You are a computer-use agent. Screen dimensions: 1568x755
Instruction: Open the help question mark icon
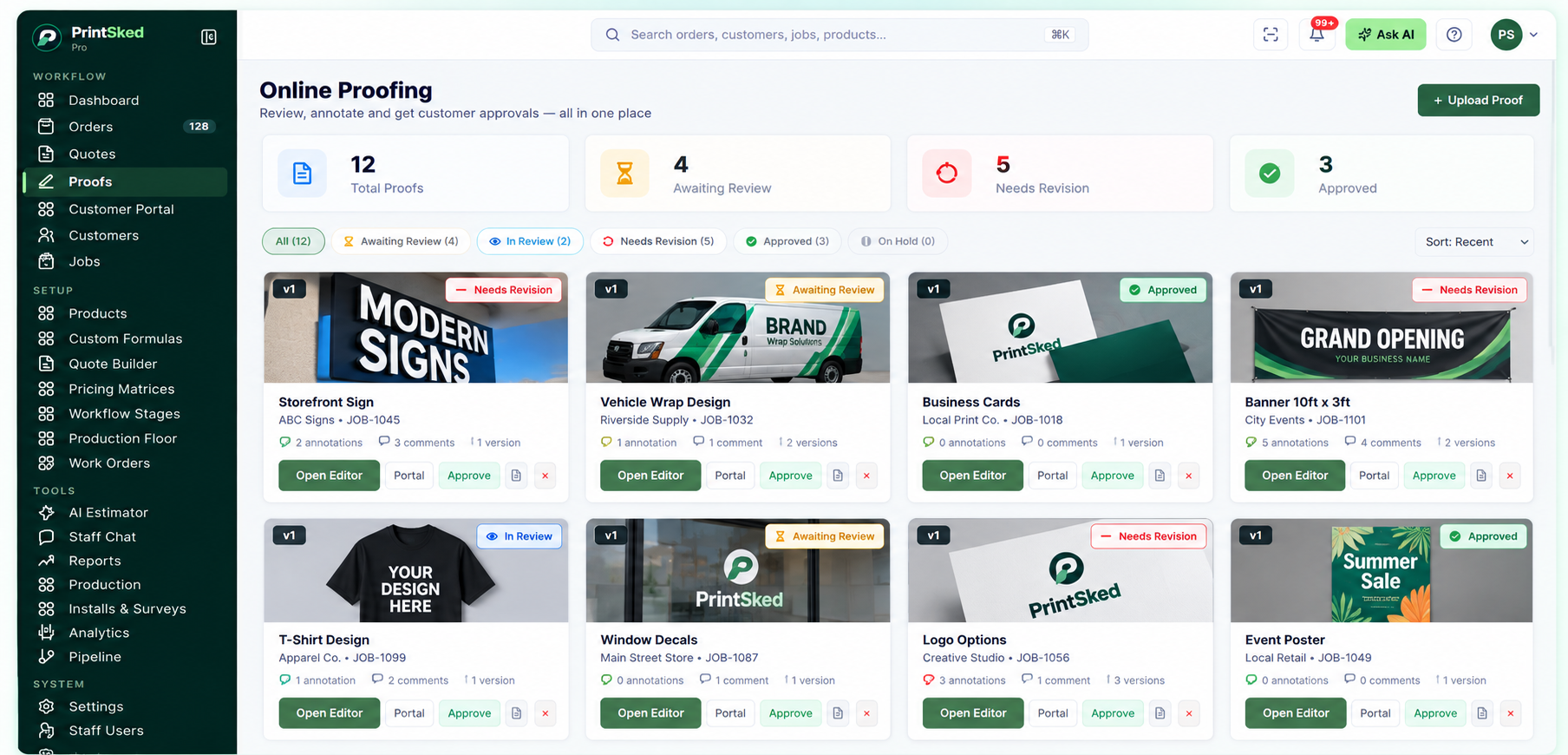1454,35
